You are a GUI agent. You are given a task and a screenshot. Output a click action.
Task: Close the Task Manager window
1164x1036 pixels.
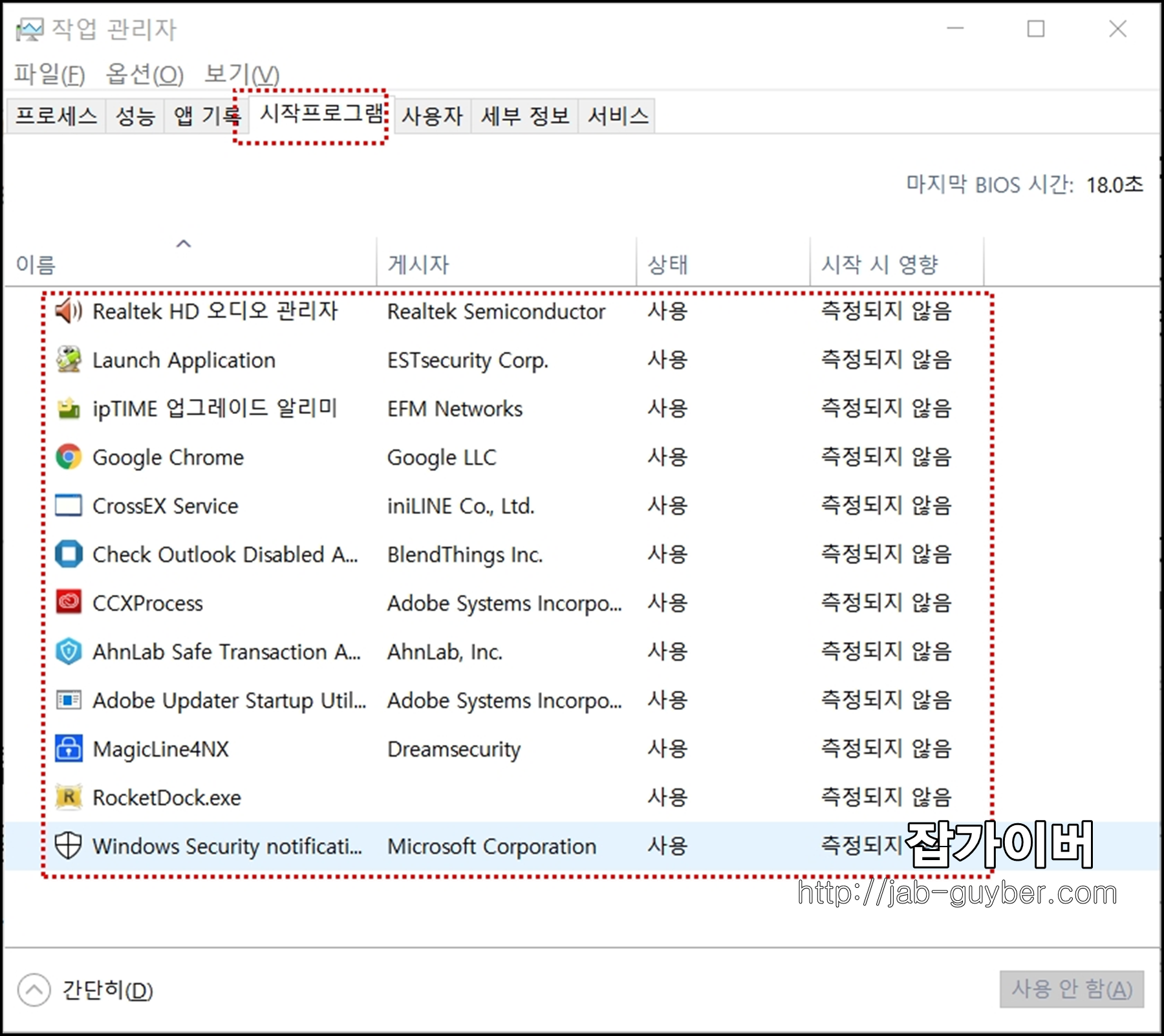(x=1117, y=28)
